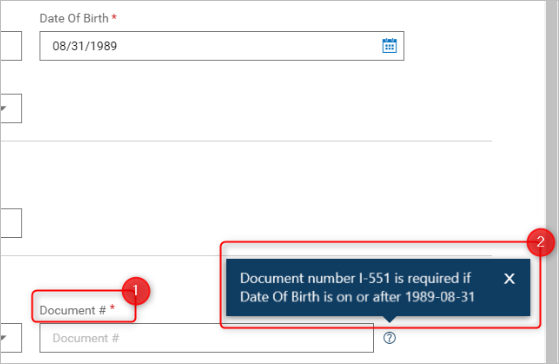The height and width of the screenshot is (364, 559).
Task: Open the Date Of Birth calendar picker
Action: point(389,46)
